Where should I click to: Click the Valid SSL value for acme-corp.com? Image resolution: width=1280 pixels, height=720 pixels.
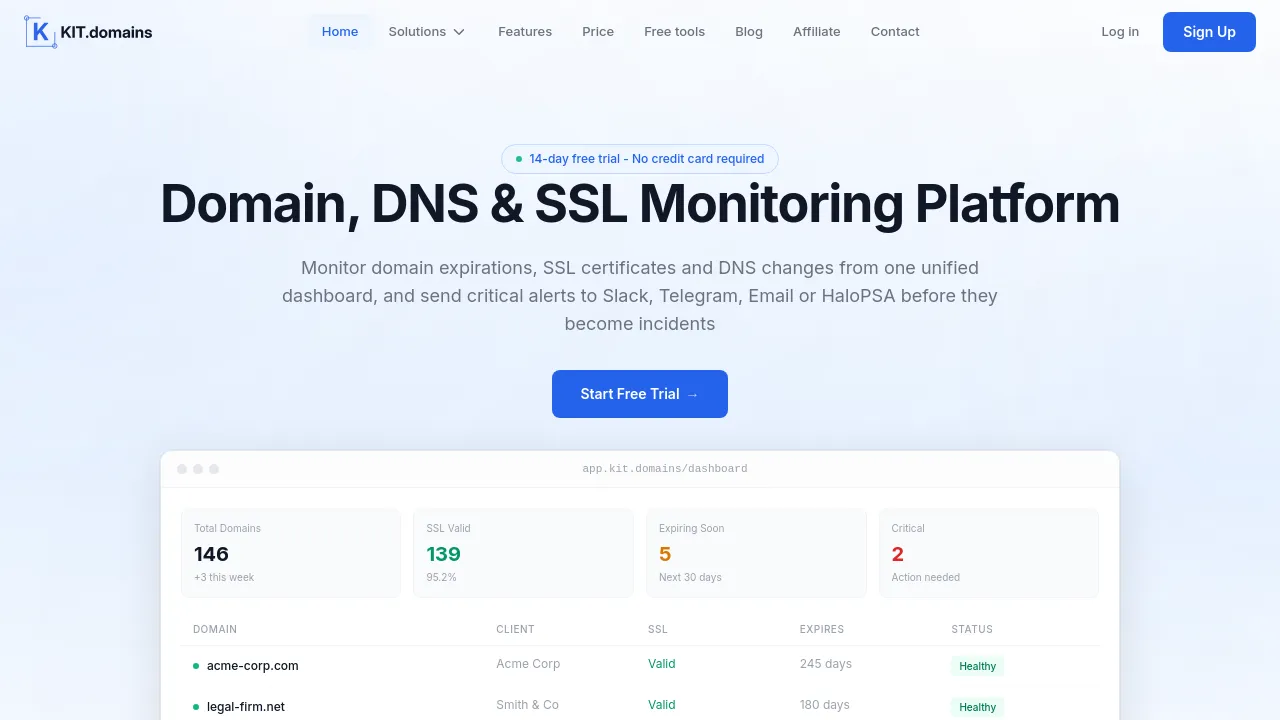662,664
